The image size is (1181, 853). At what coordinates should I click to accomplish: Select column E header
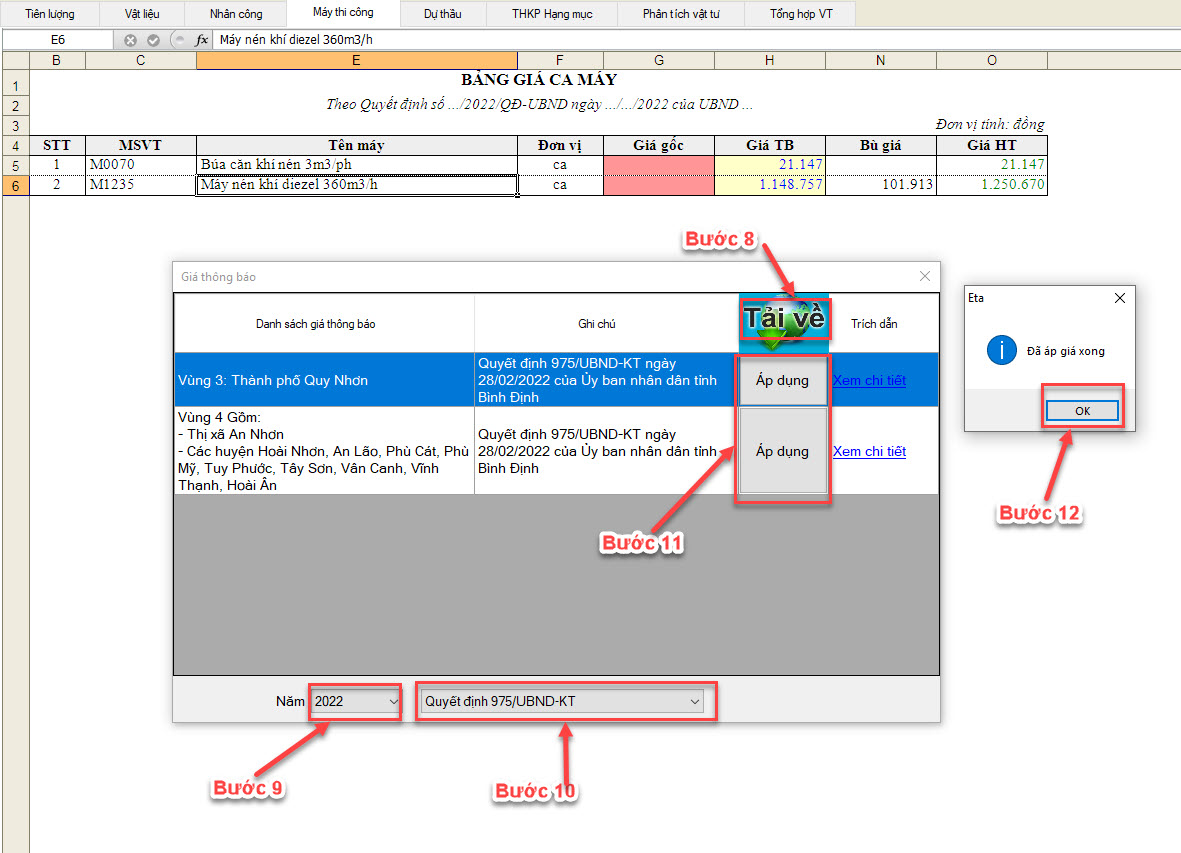[x=356, y=60]
